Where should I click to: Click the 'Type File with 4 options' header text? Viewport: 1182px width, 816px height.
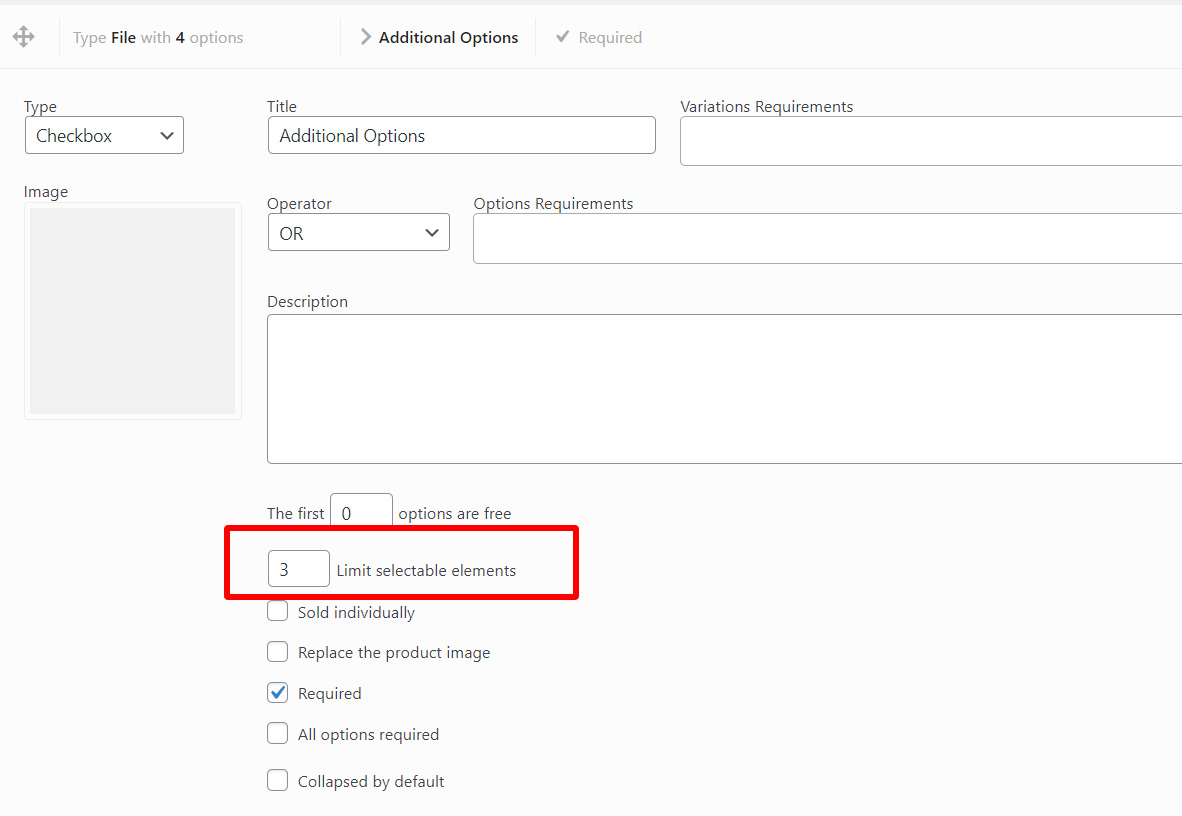158,38
